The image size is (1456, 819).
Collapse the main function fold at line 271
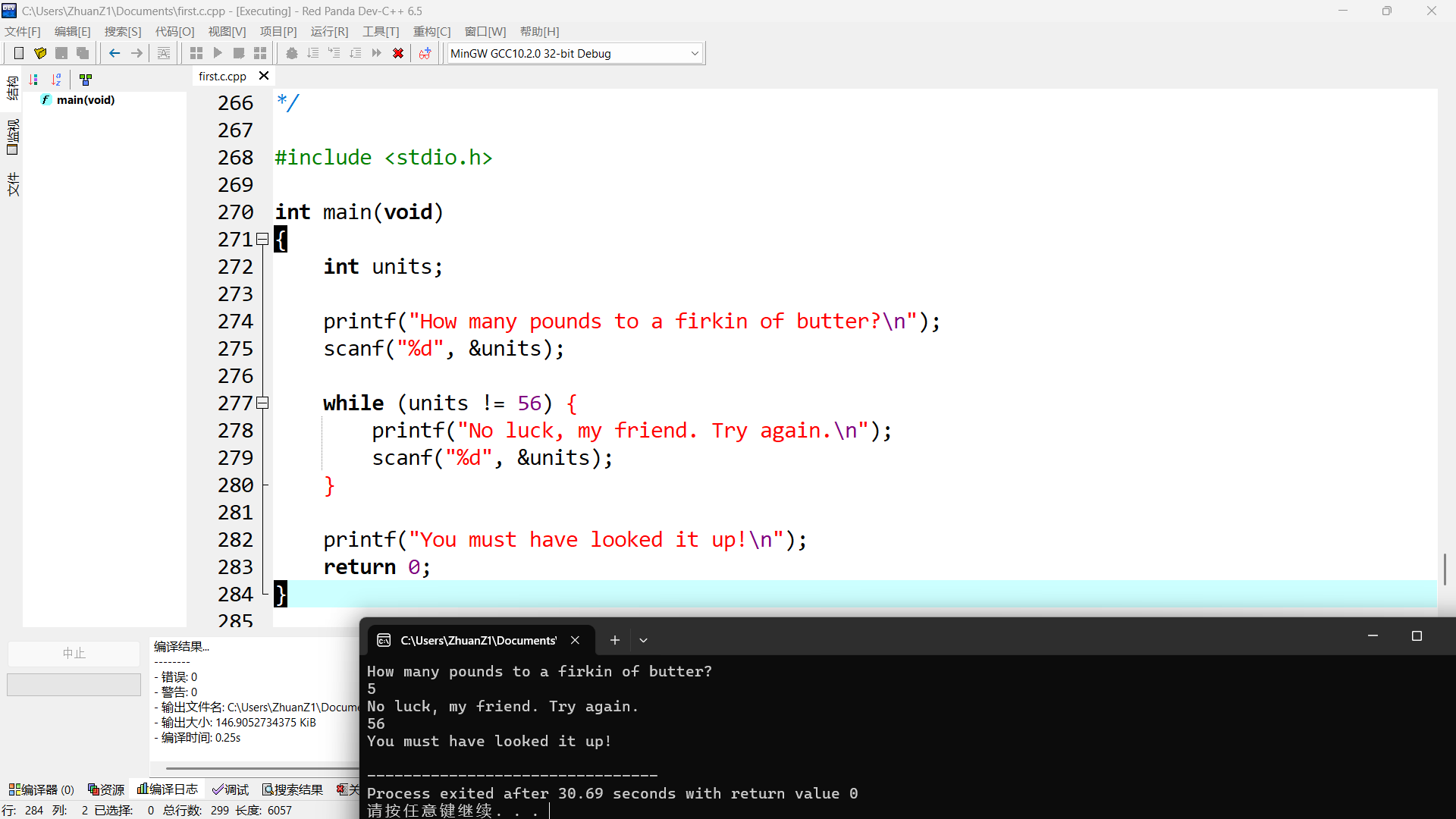pyautogui.click(x=262, y=240)
